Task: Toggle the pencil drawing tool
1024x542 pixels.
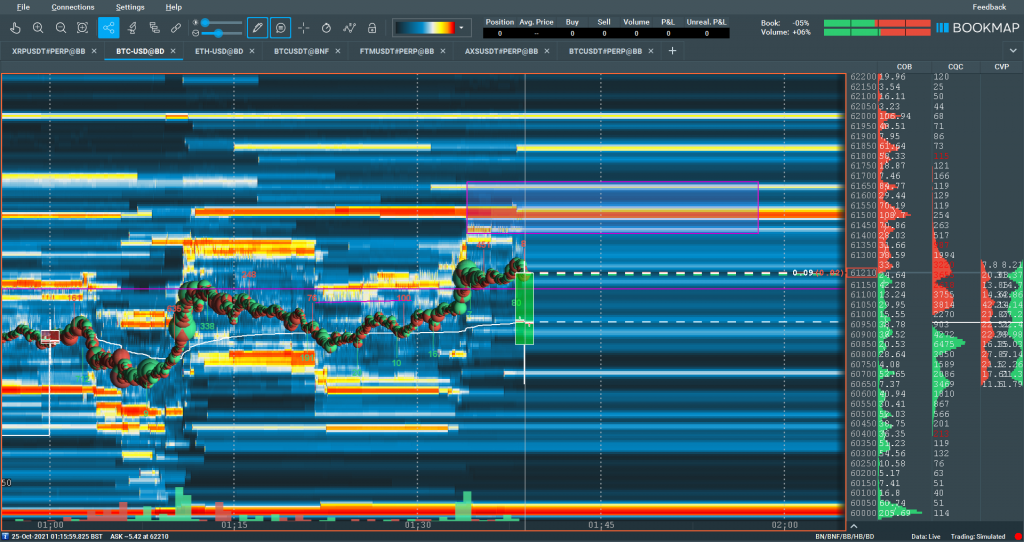Action: [x=257, y=28]
